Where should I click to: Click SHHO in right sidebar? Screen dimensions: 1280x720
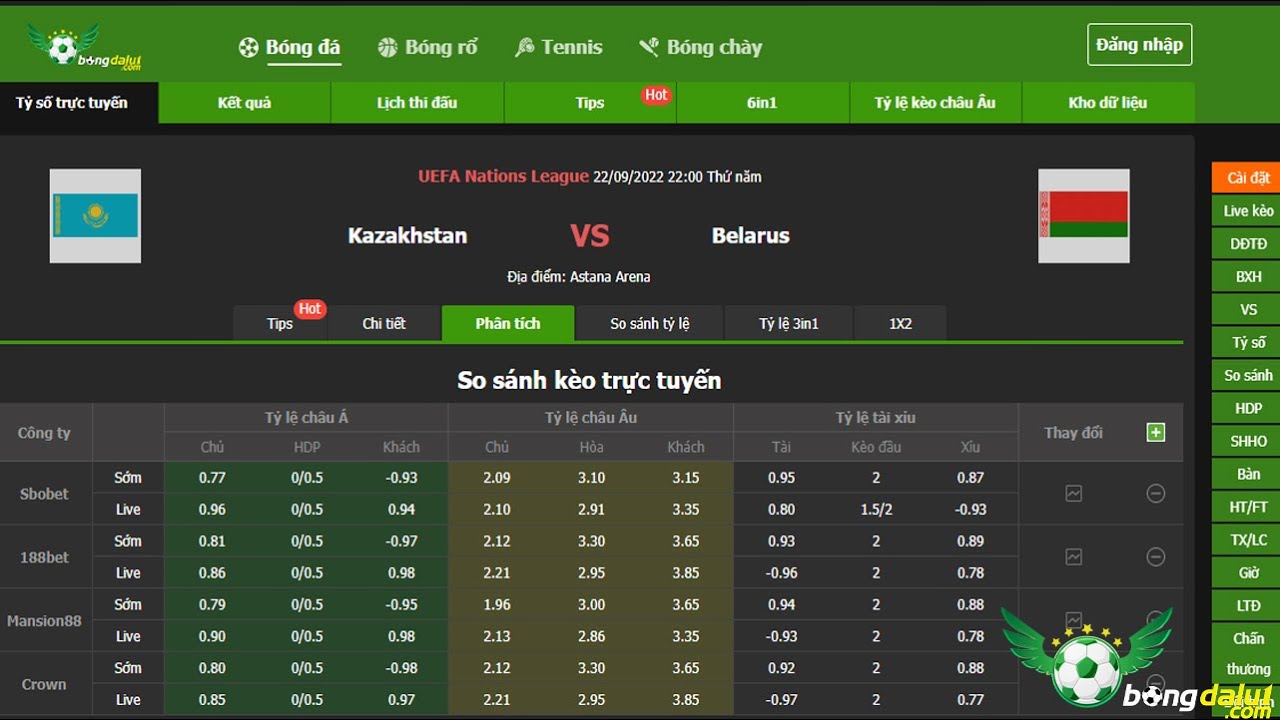1248,441
